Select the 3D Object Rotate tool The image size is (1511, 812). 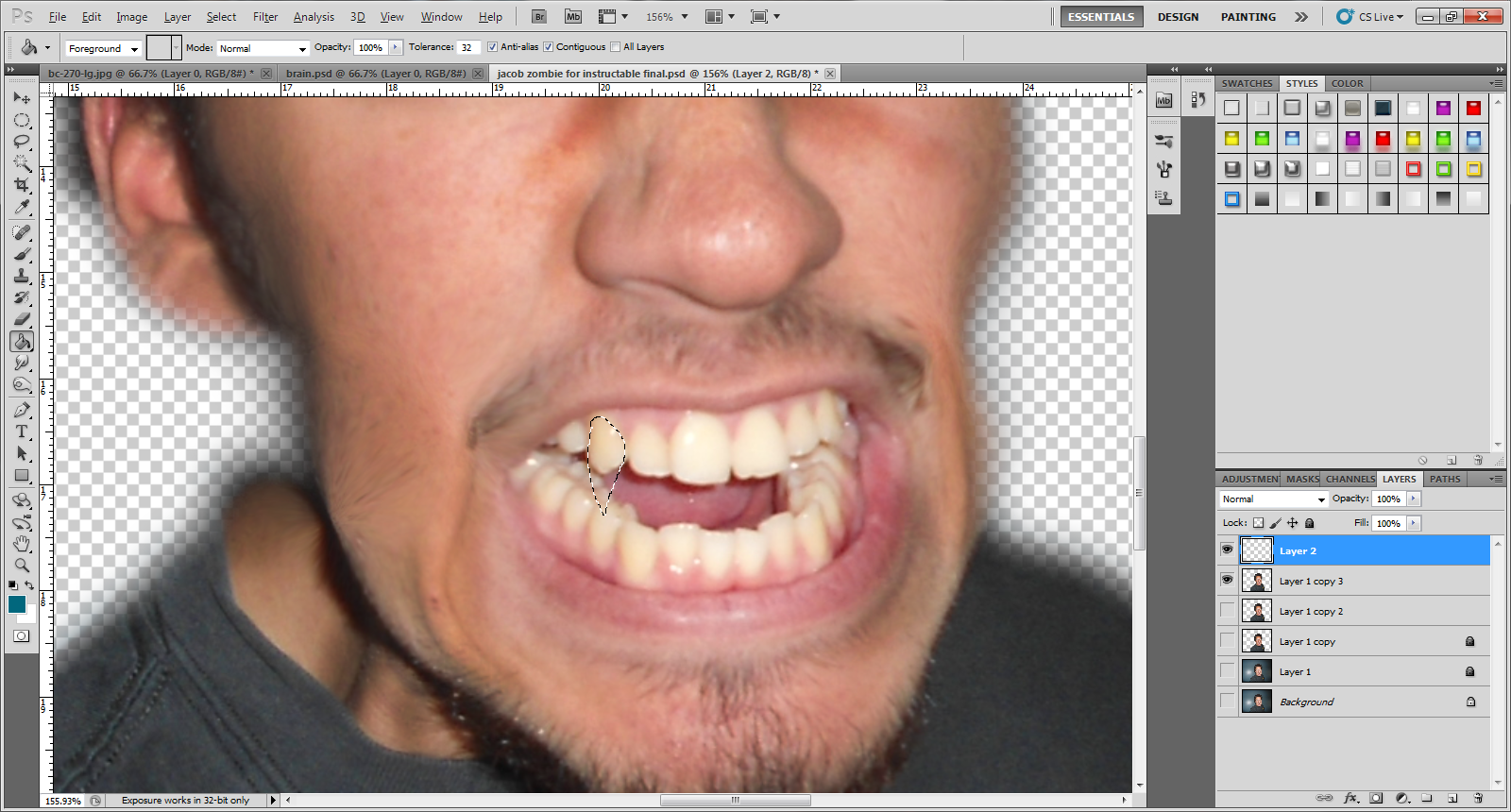coord(22,500)
